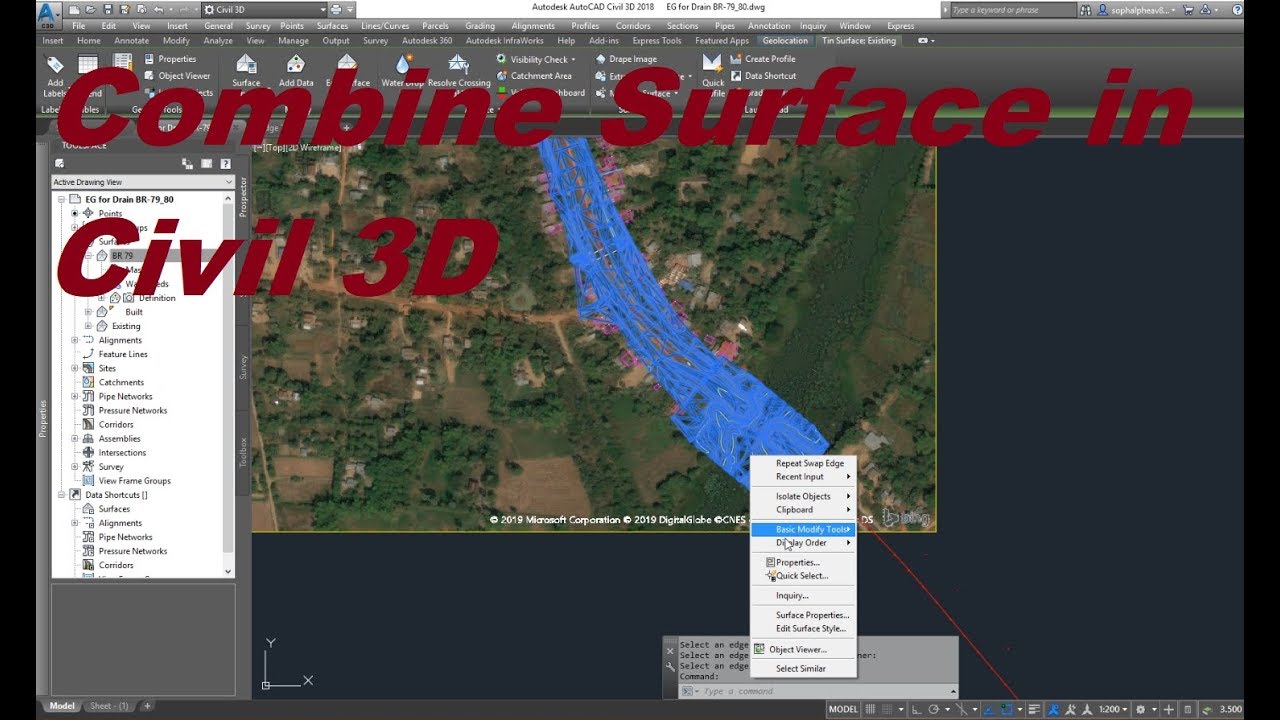The image size is (1280, 720).
Task: Switch to the Model layout tab
Action: pos(62,706)
